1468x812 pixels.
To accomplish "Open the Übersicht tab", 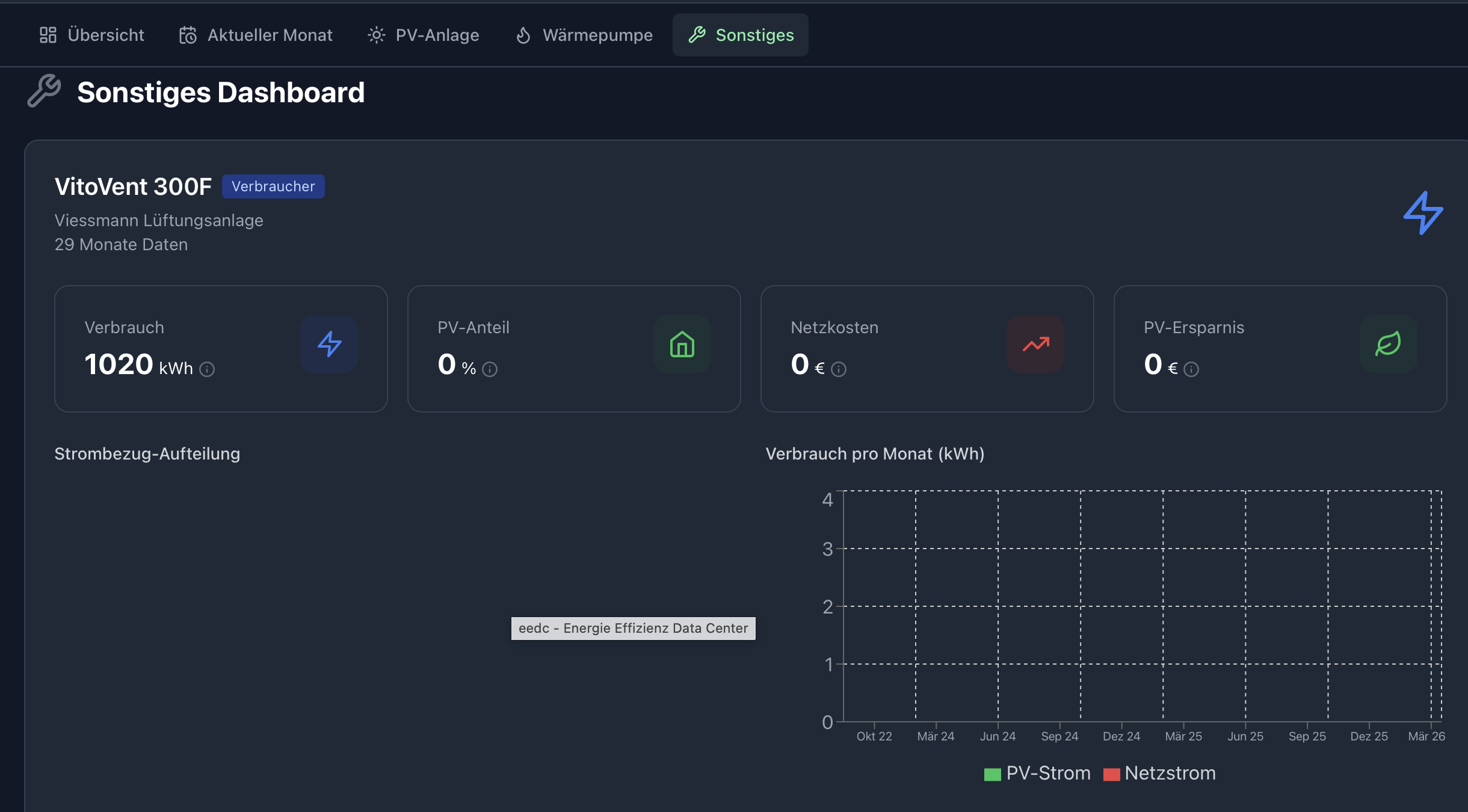I will click(91, 35).
